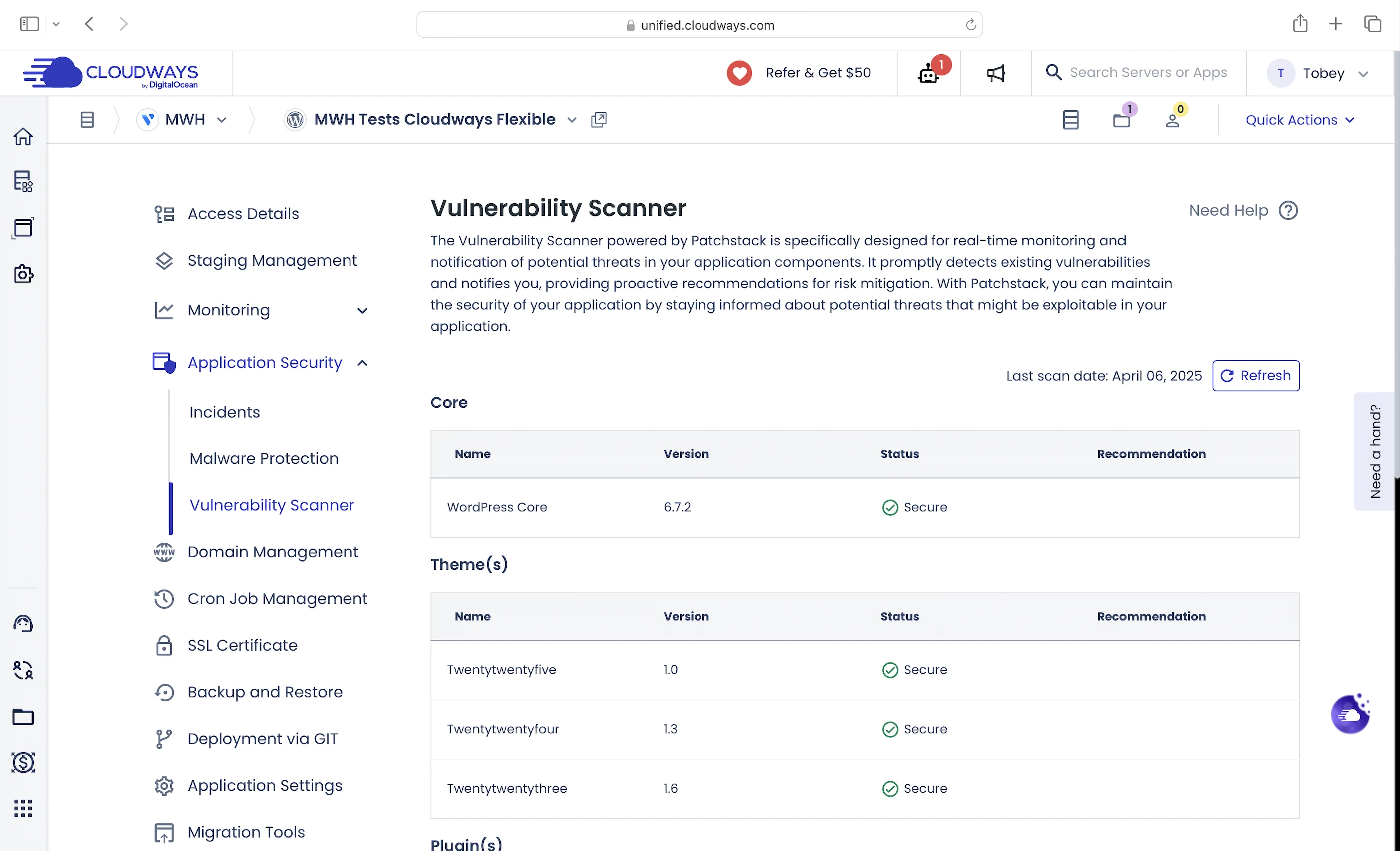Open the megaphone announcements icon
This screenshot has height=851, width=1400.
pyautogui.click(x=996, y=73)
